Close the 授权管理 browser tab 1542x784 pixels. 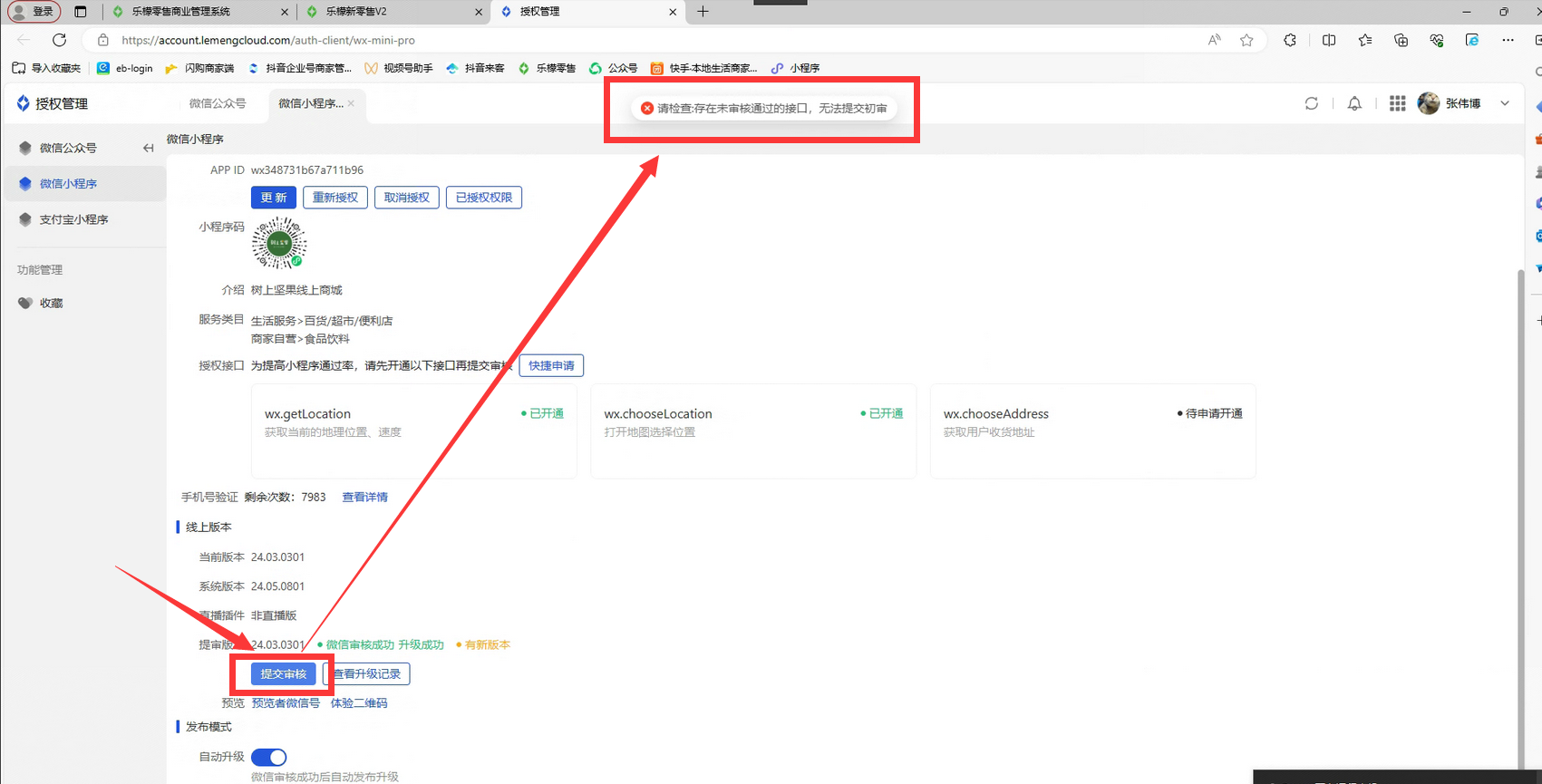click(x=673, y=12)
